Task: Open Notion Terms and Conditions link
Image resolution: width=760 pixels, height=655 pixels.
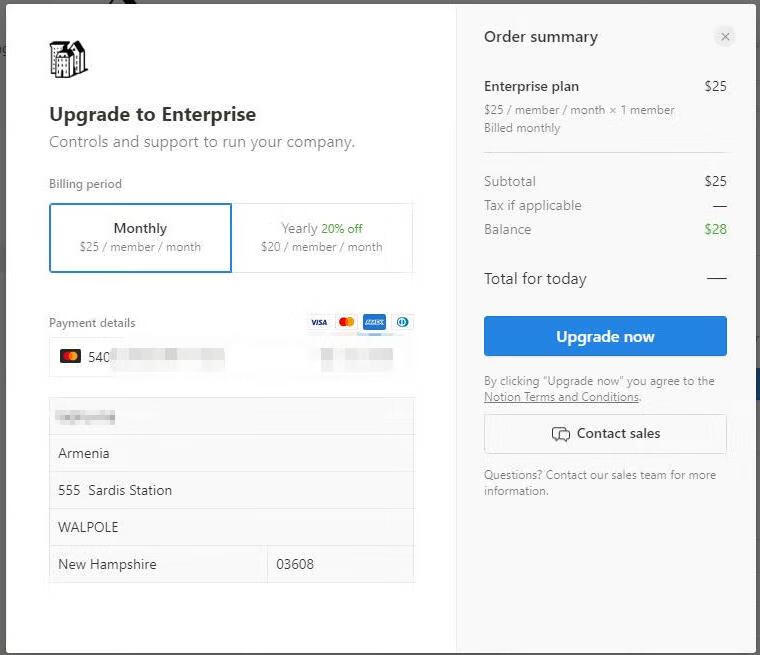Action: [561, 397]
